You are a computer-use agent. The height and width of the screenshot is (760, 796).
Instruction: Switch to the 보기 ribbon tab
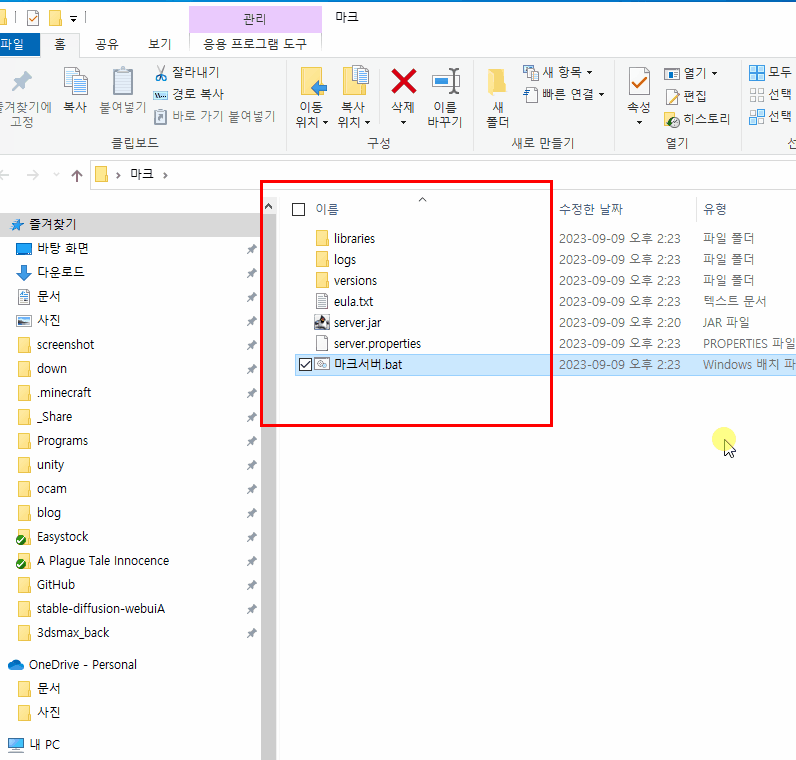[x=159, y=45]
